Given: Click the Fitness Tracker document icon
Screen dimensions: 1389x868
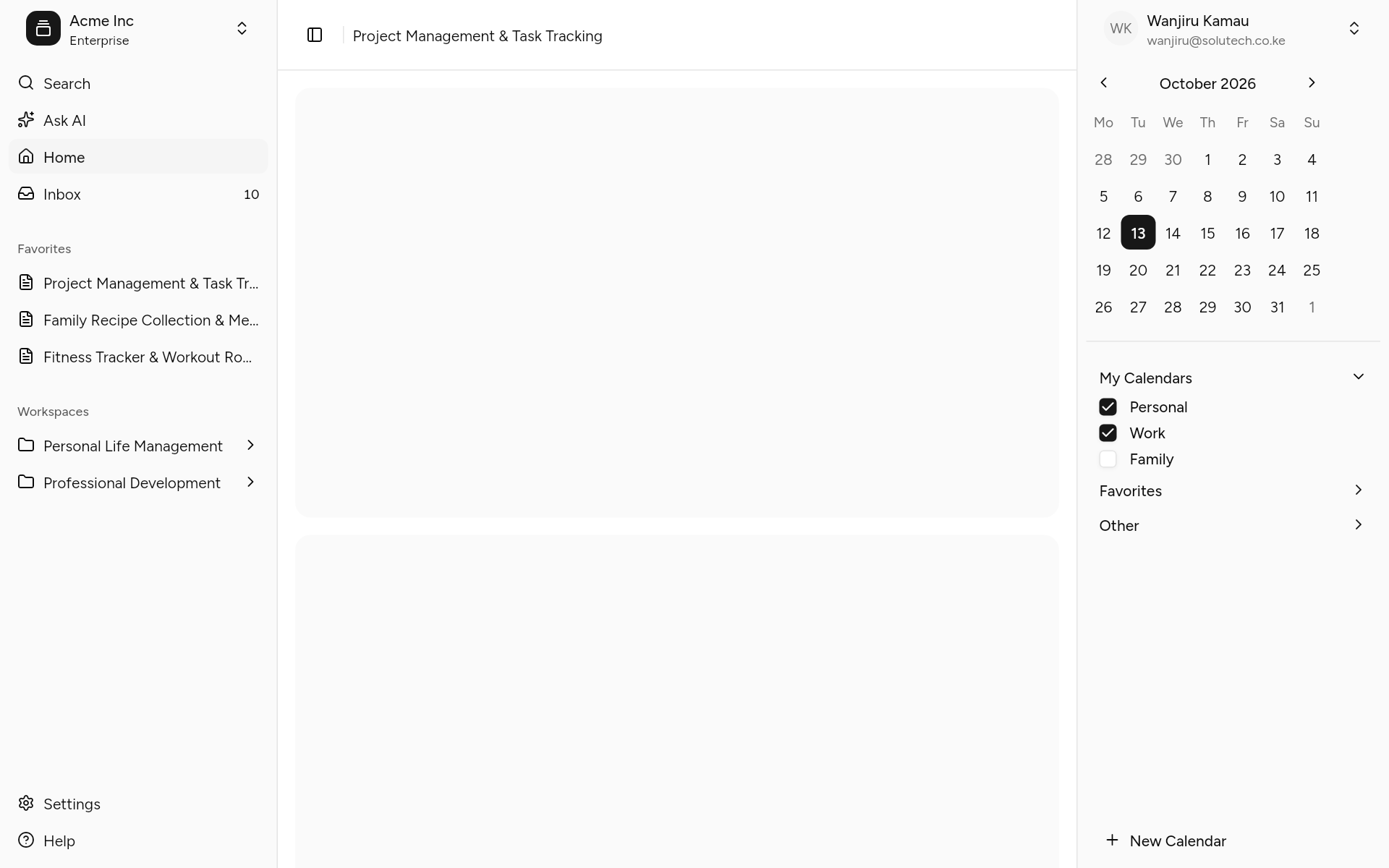Looking at the screenshot, I should tap(26, 356).
